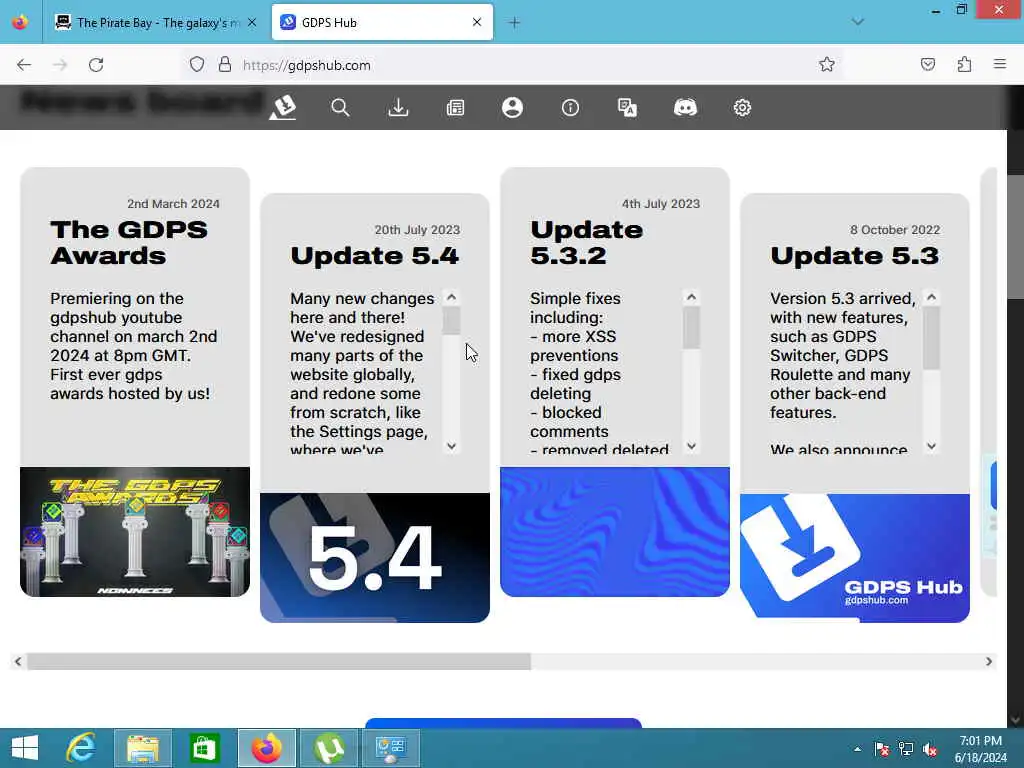
Task: Click the Update 5.4 card scrollbar thumb
Action: click(x=451, y=320)
